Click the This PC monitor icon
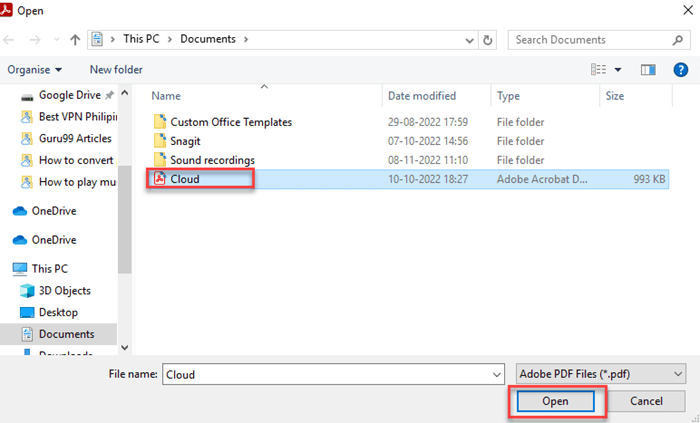 20,269
